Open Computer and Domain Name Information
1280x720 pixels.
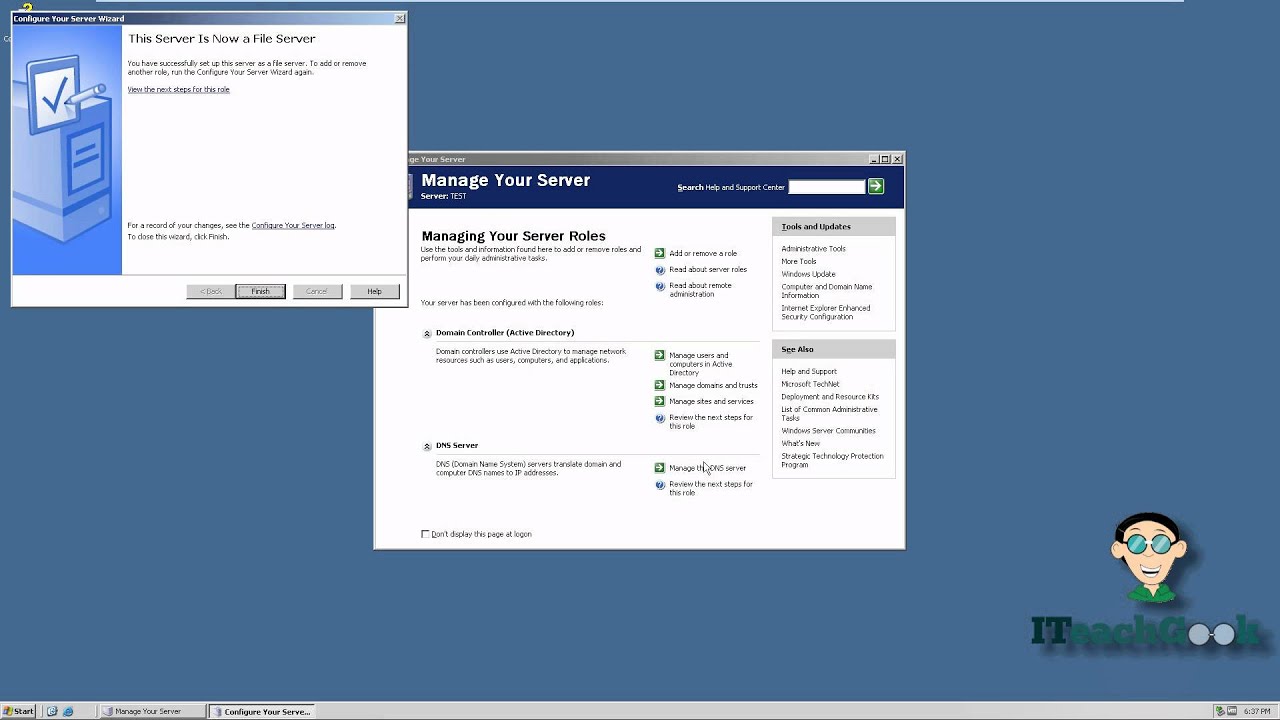tap(827, 291)
